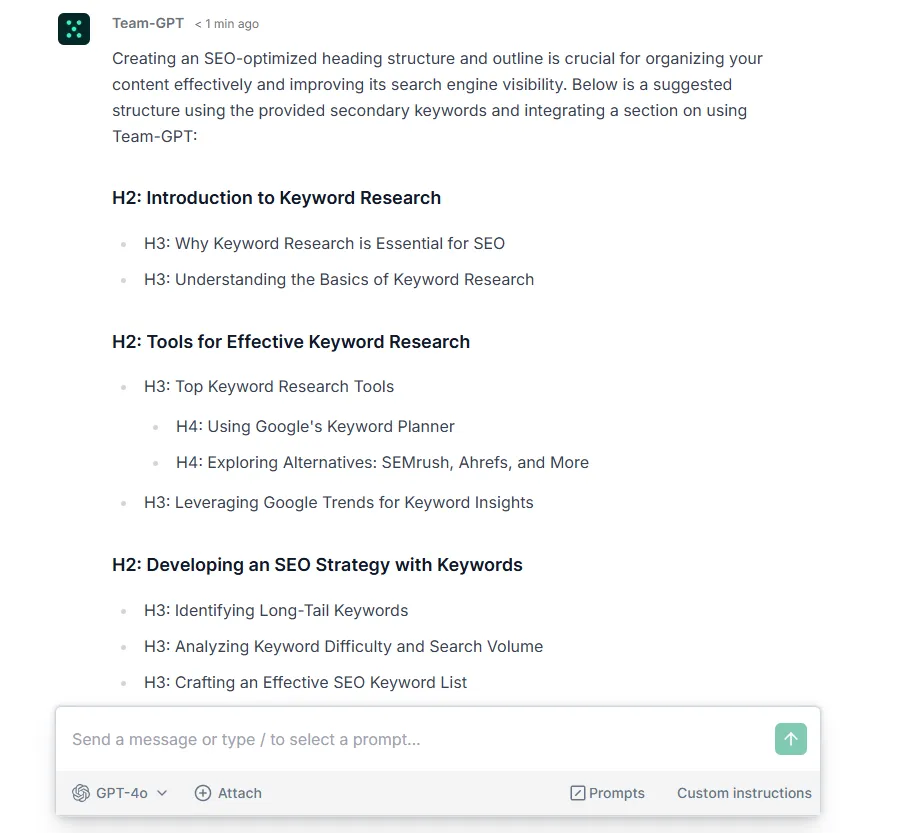Click the green send arrow button

(x=790, y=739)
